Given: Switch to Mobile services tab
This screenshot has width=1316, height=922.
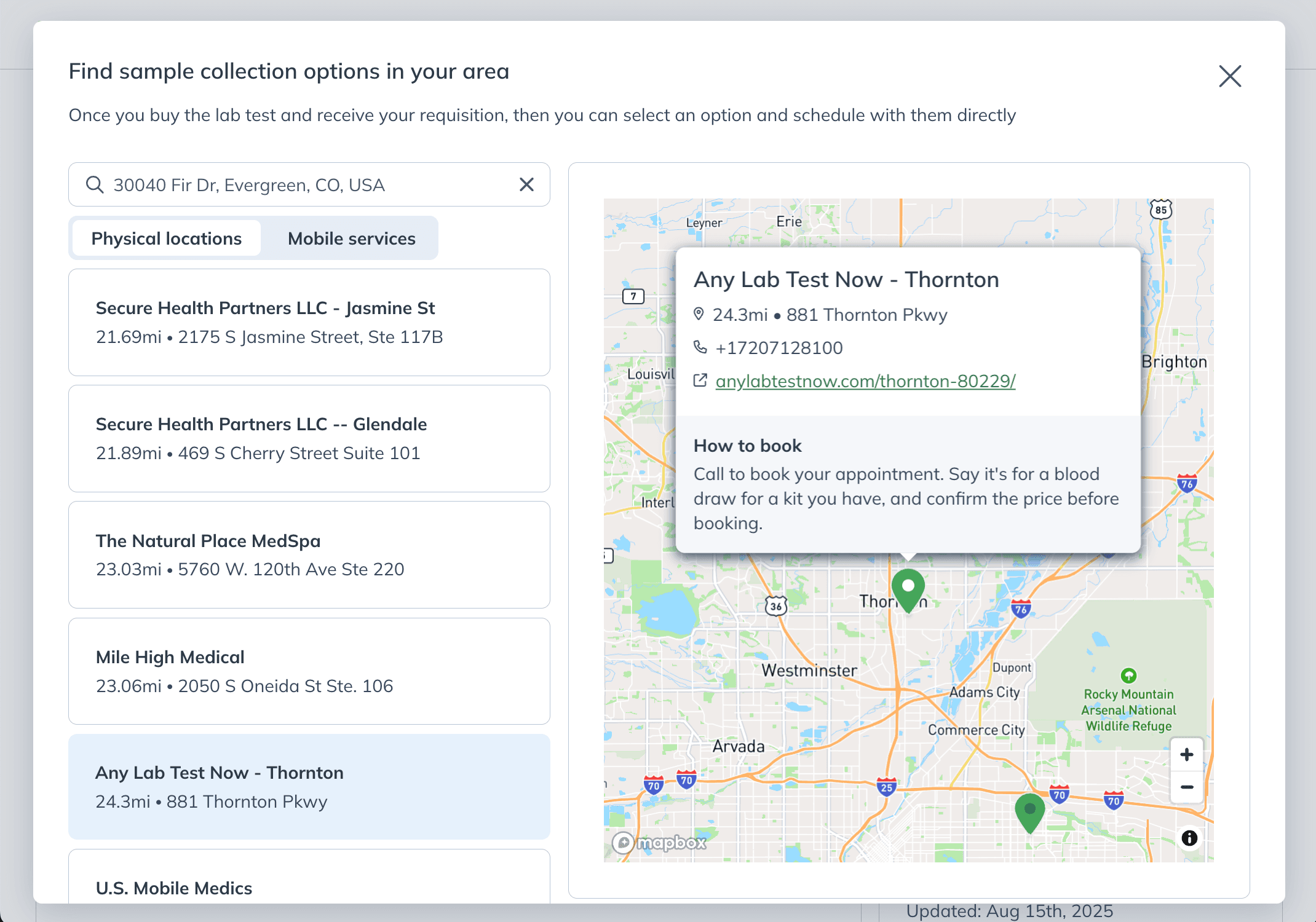Looking at the screenshot, I should click(352, 238).
